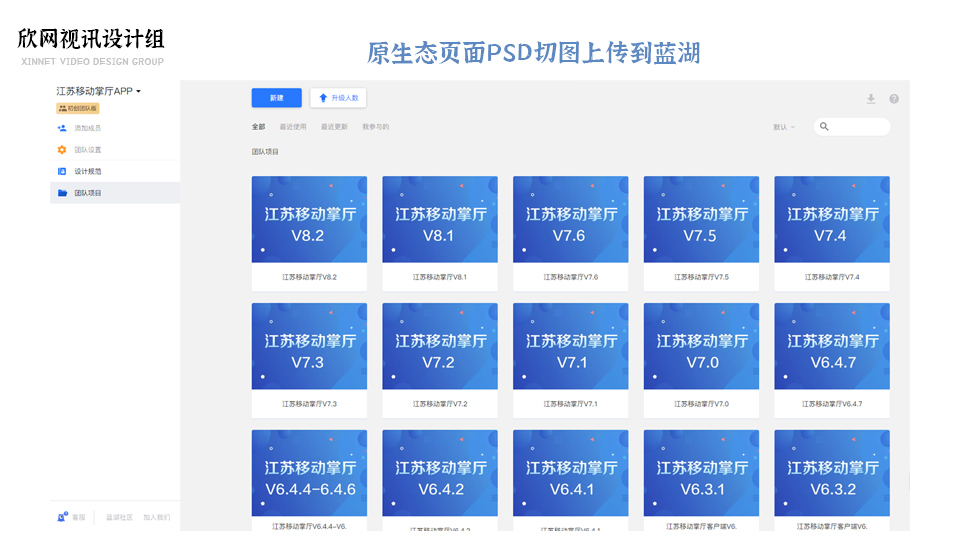This screenshot has height=540, width=960.
Task: Click the add member person icon
Action: coord(62,128)
